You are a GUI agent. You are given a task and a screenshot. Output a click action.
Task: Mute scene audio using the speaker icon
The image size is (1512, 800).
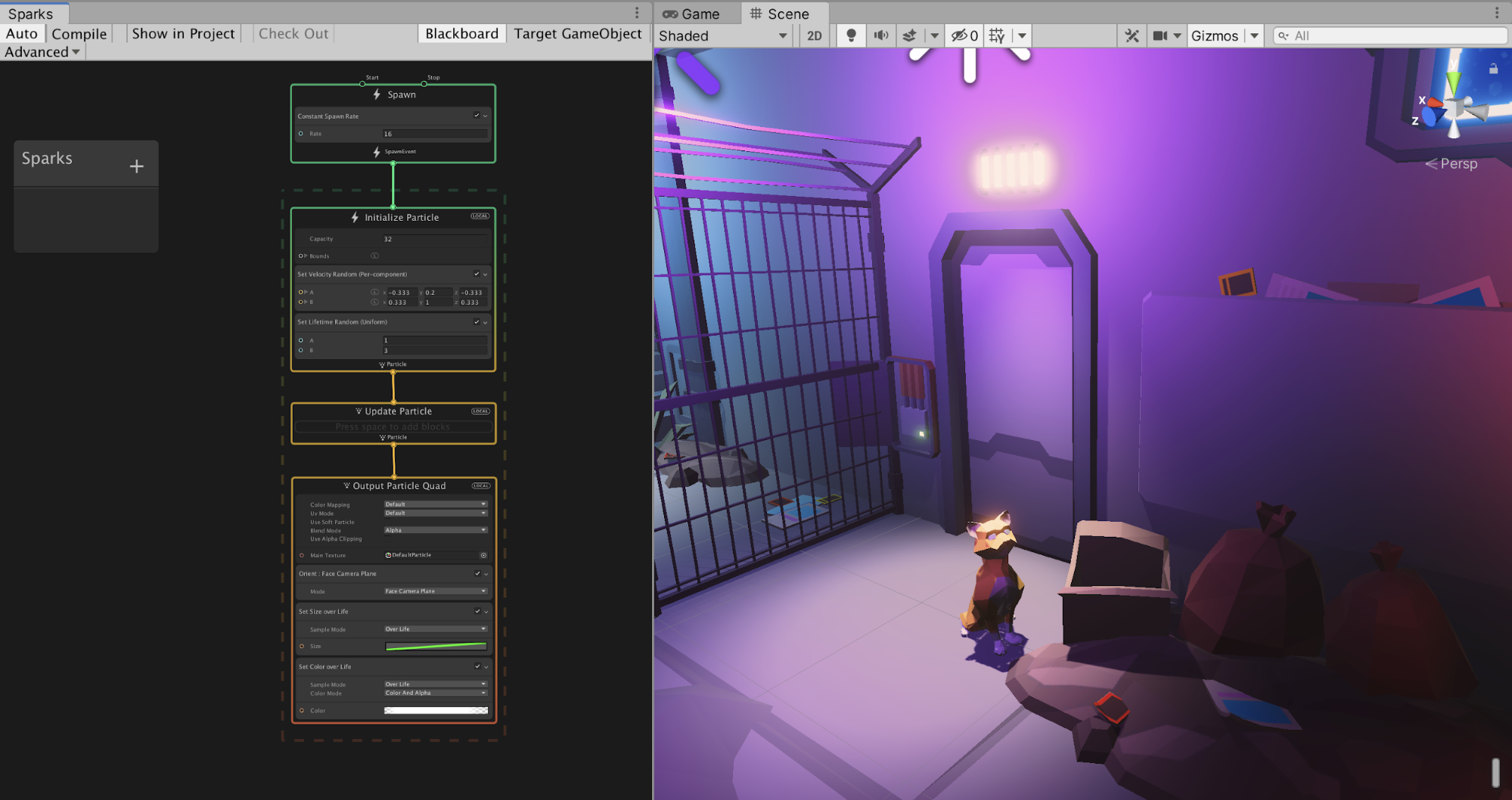pos(880,36)
